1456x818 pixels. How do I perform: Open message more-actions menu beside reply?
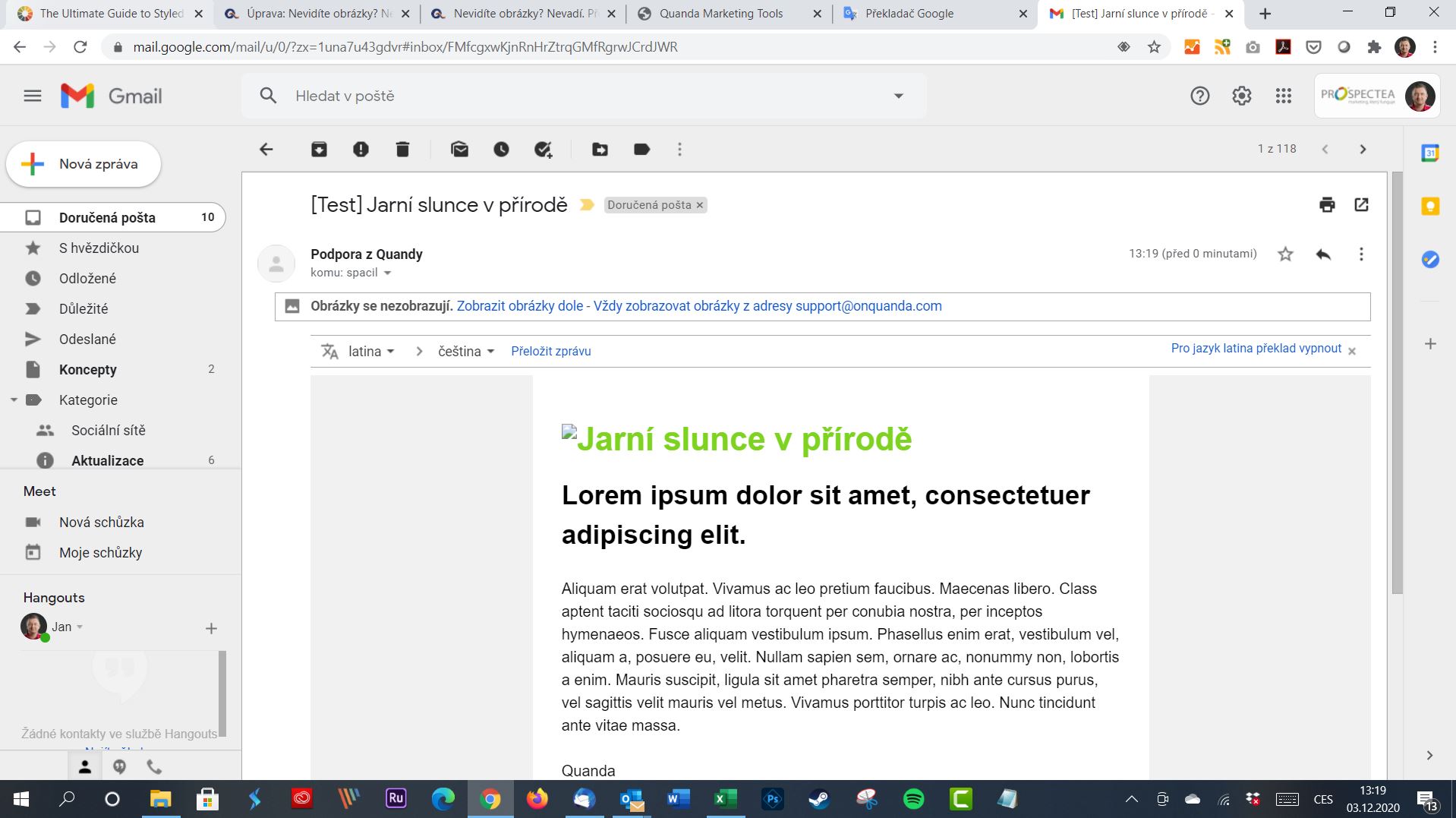[1361, 254]
